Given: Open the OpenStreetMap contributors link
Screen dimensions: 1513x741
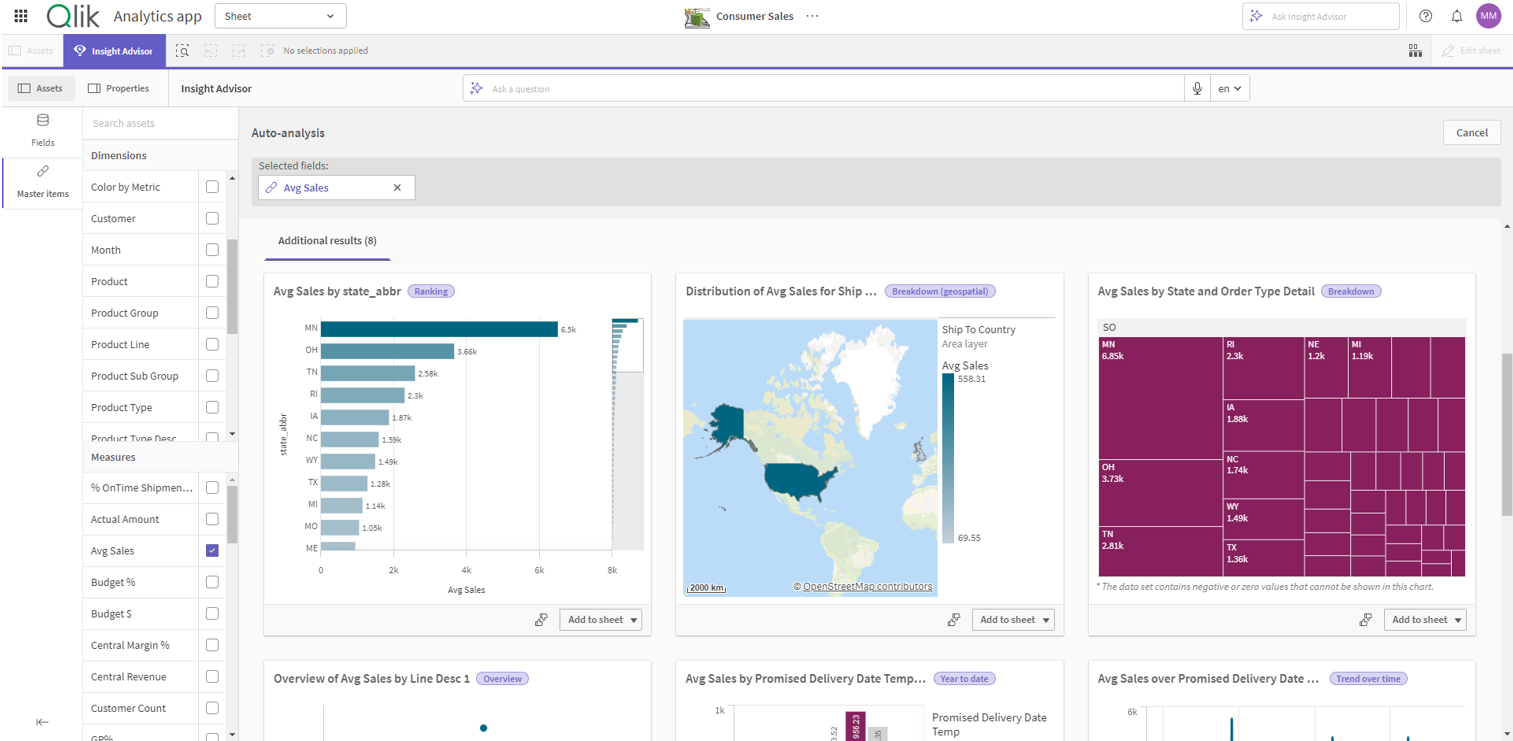Looking at the screenshot, I should (867, 587).
